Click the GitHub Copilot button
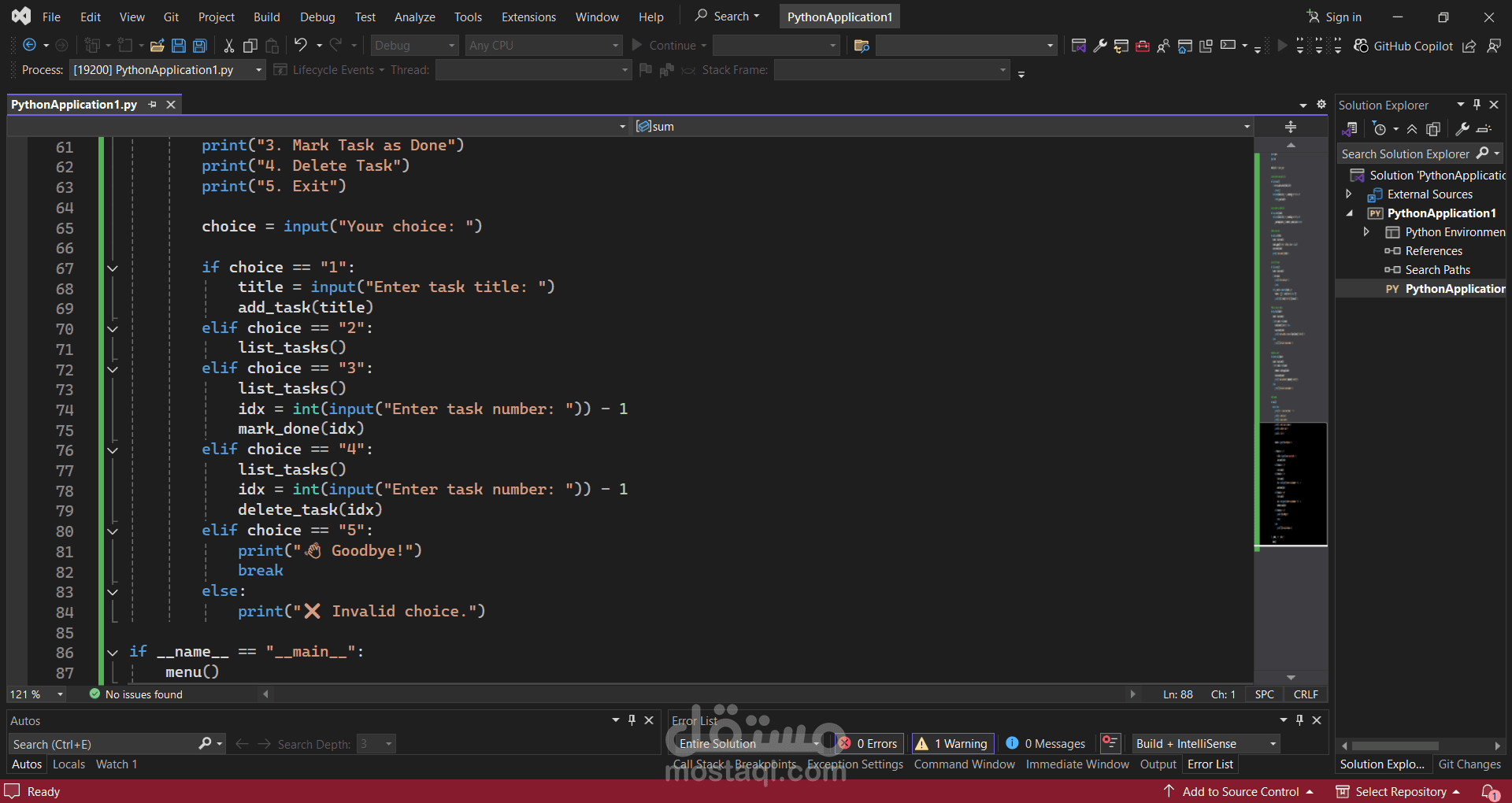Viewport: 1512px width, 803px height. [1404, 46]
